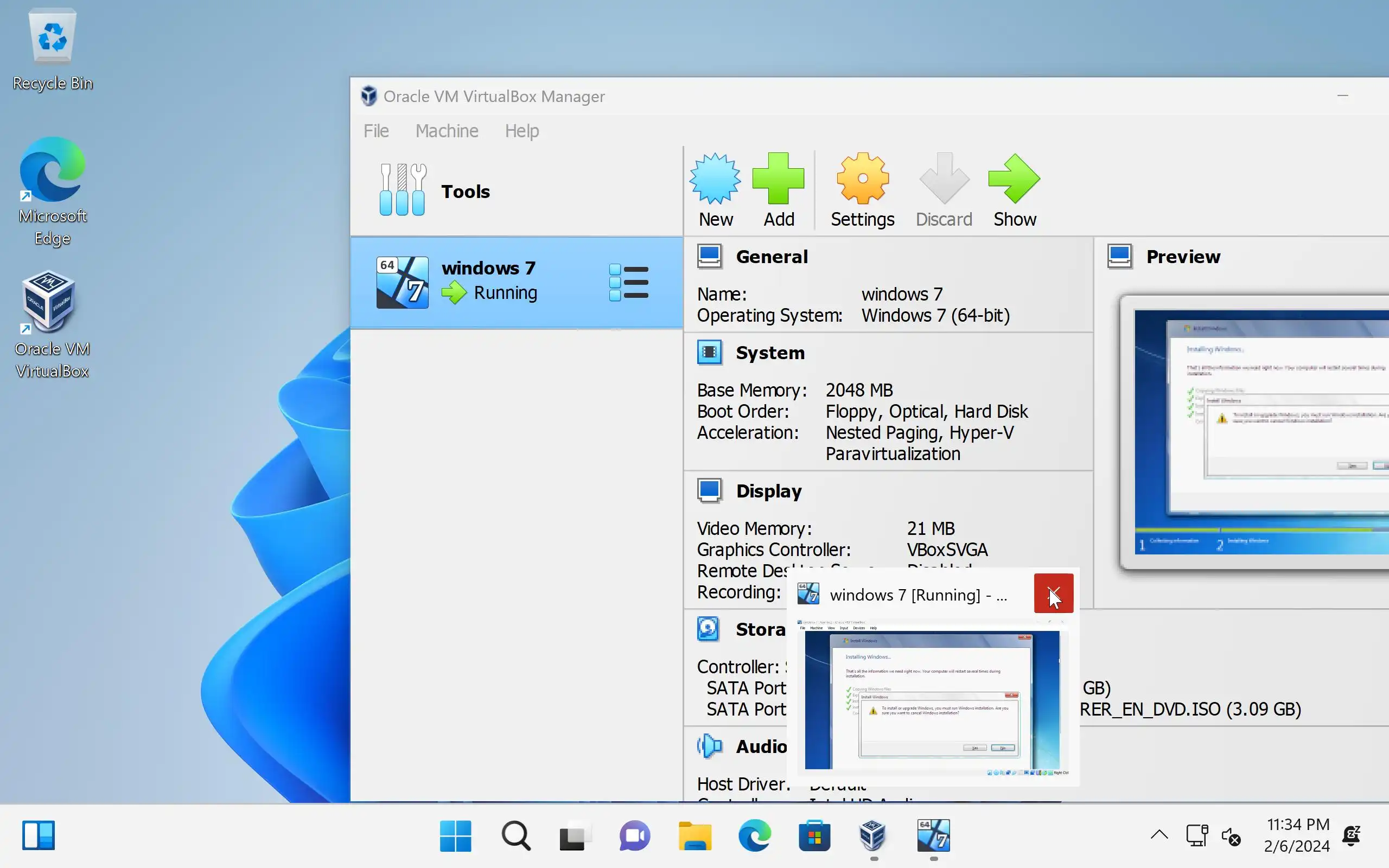
Task: Collapse the Display section header
Action: (x=768, y=491)
